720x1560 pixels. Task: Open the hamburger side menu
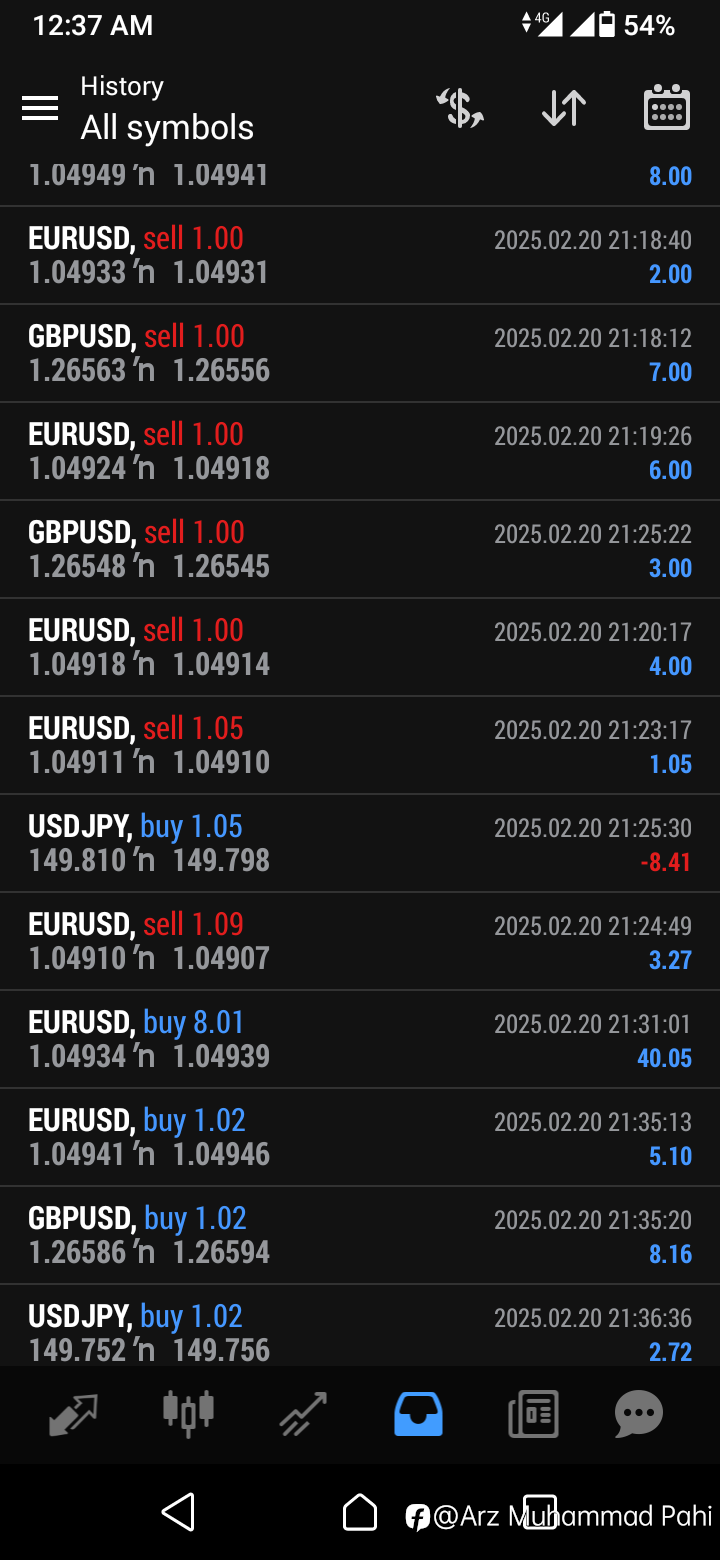point(40,108)
